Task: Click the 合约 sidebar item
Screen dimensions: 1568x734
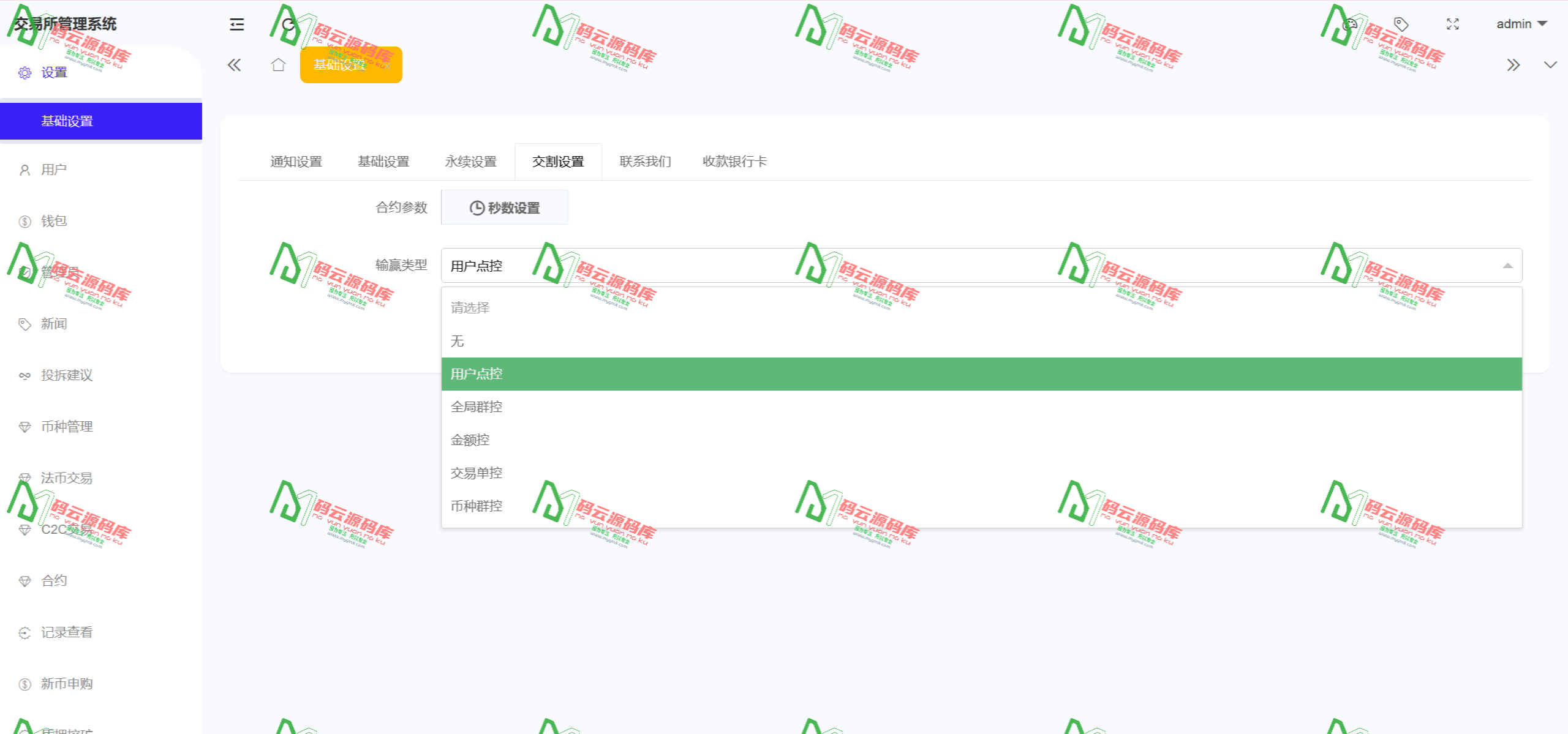Action: click(53, 580)
